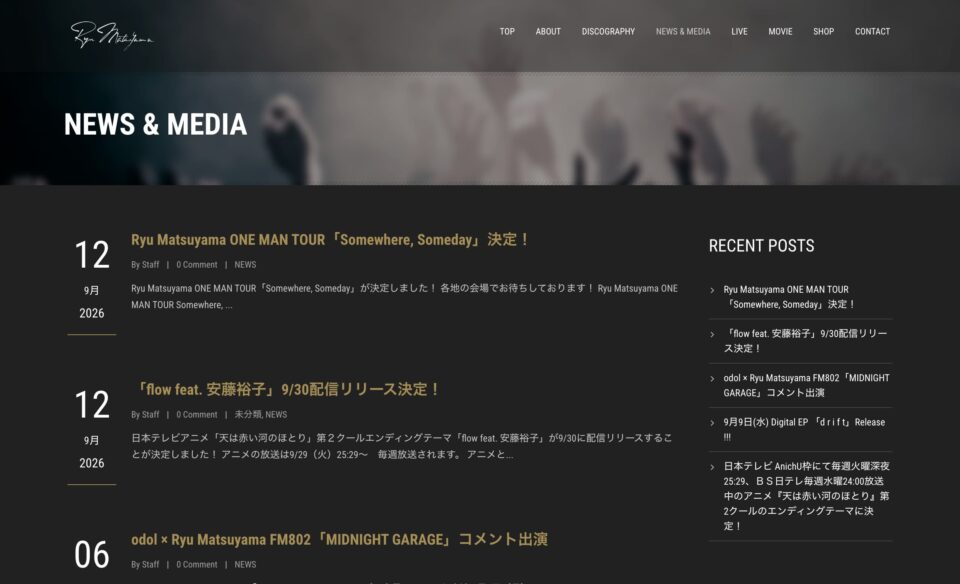Image resolution: width=960 pixels, height=584 pixels.
Task: Open recent post ONE MAN TOUR「Somewhere, Someday」決定！
Action: [789, 297]
